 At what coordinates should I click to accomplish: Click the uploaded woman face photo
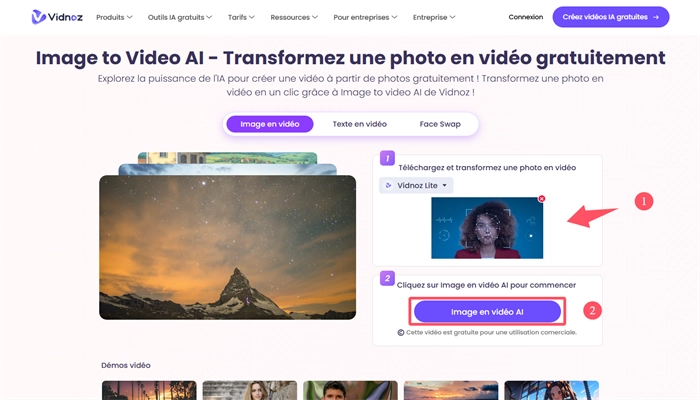pyautogui.click(x=487, y=228)
